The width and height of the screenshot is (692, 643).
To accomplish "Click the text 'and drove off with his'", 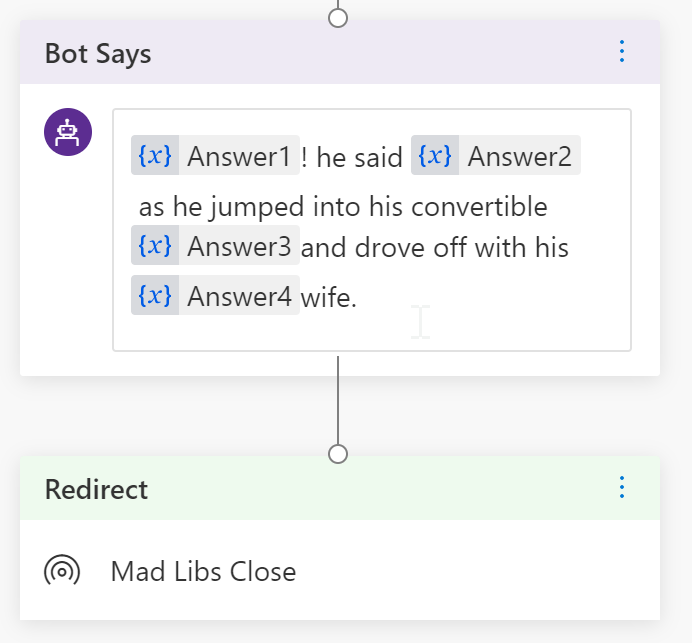I will click(x=435, y=247).
